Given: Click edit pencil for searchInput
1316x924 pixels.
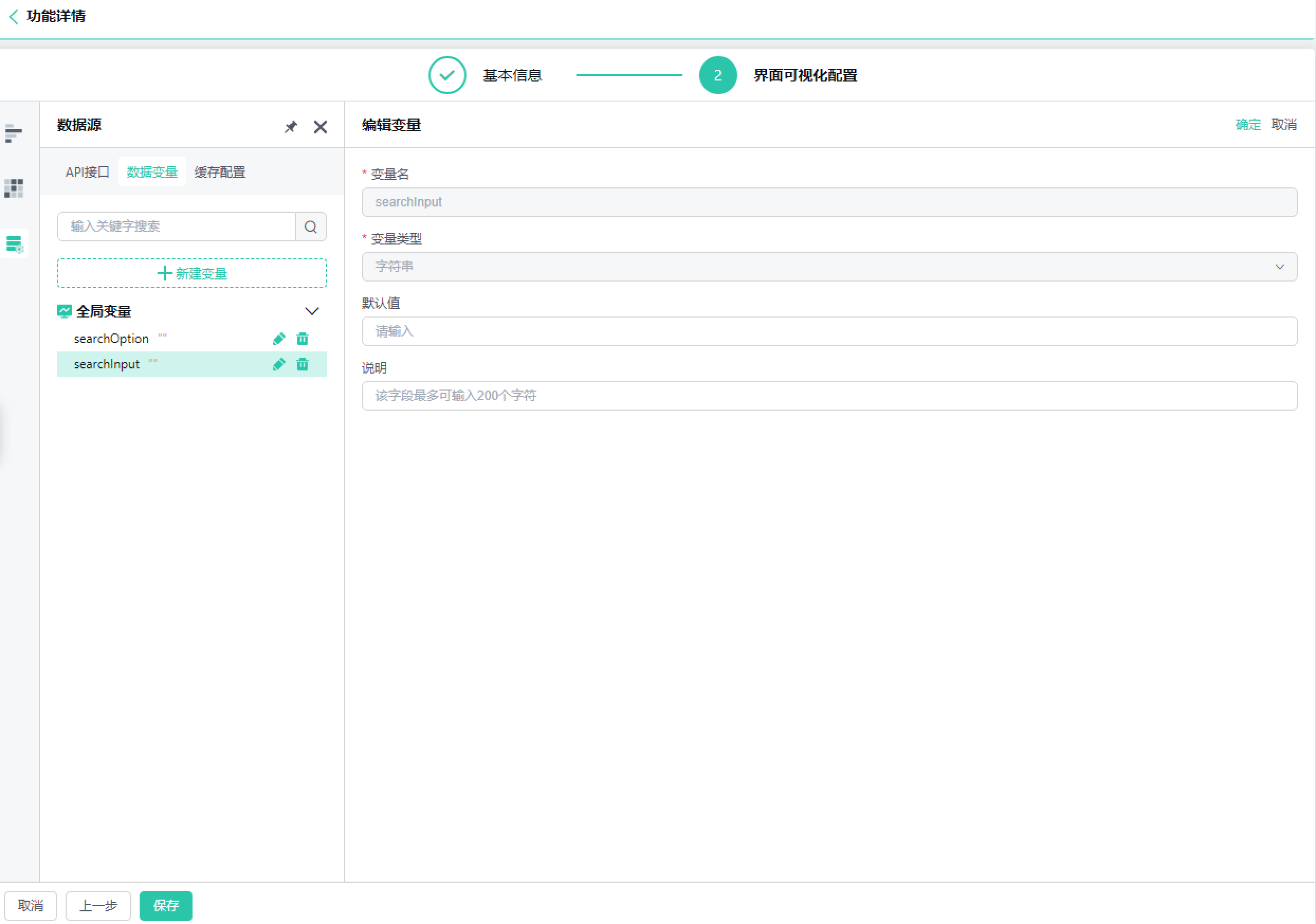Looking at the screenshot, I should point(279,364).
